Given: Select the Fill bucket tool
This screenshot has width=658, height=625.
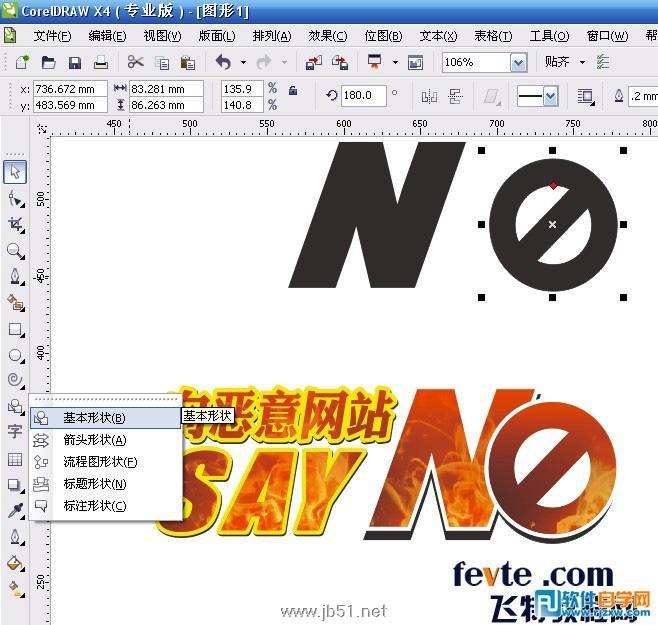Looking at the screenshot, I should click(x=15, y=563).
